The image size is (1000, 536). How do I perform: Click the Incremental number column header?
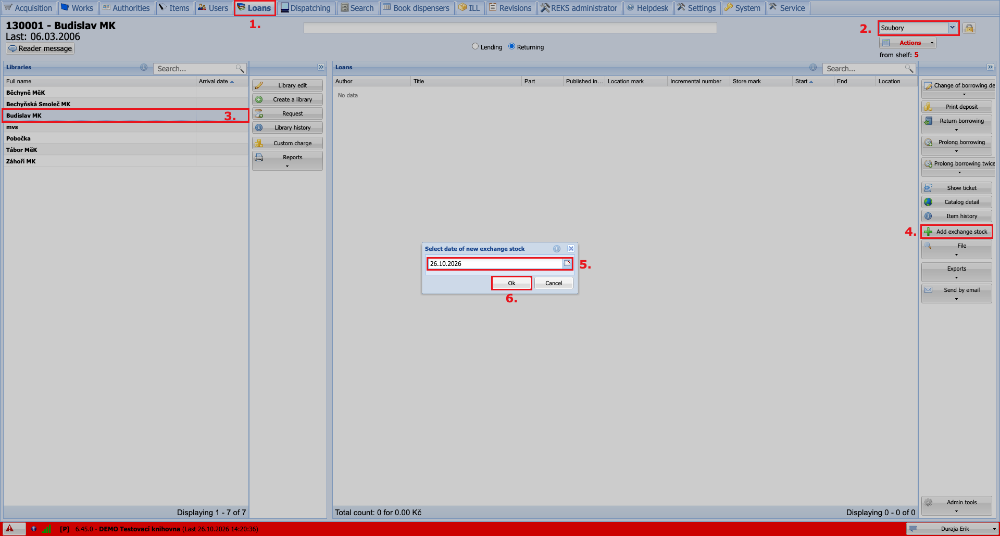[x=699, y=82]
